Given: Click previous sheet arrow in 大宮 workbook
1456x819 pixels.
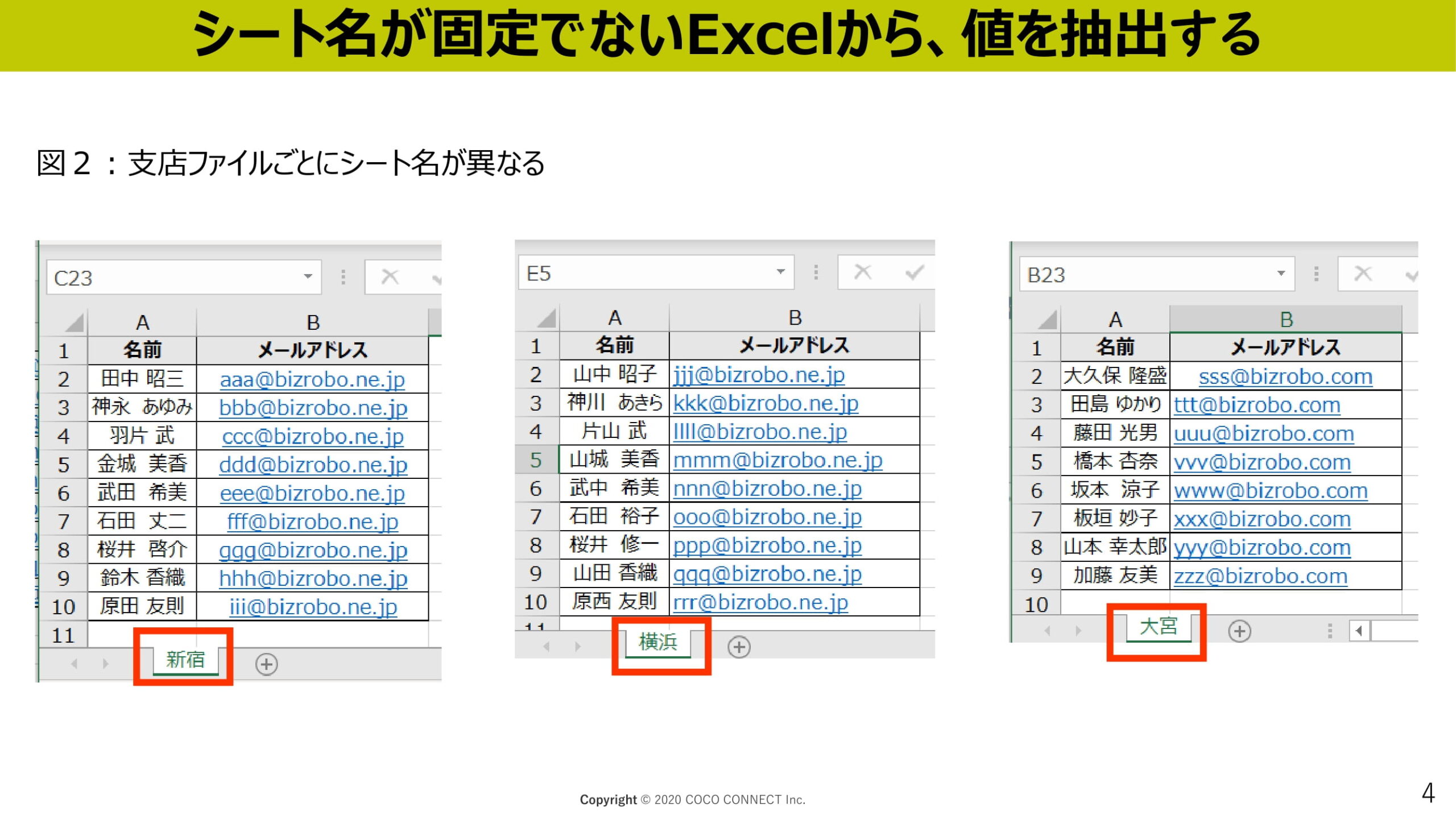Looking at the screenshot, I should 1047,631.
